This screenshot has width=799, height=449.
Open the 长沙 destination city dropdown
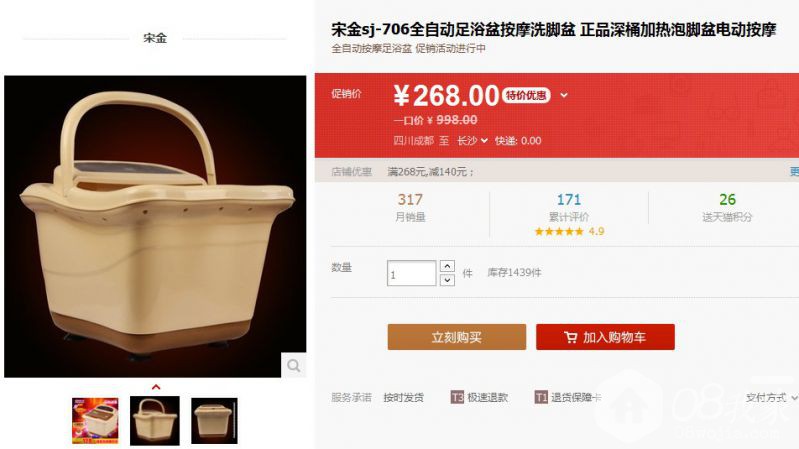point(472,141)
